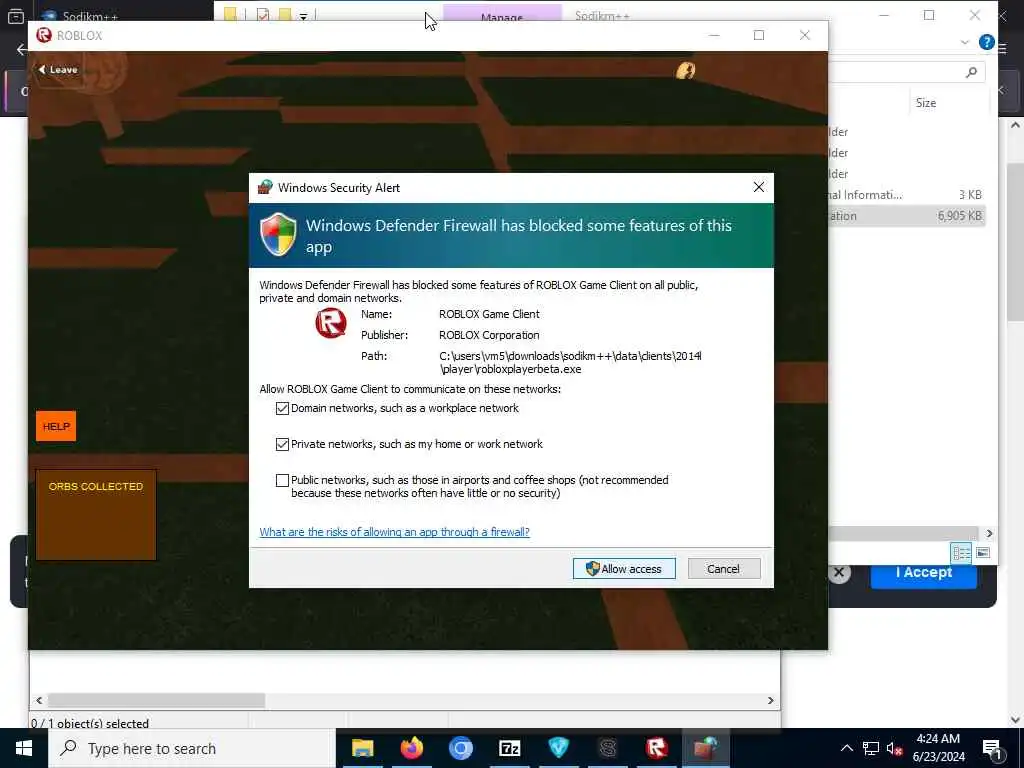Open the blue shield taskbar app
1024x768 pixels.
[558, 748]
